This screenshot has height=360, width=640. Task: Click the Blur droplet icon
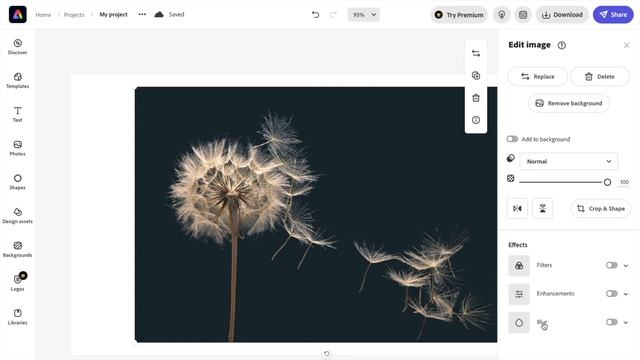pos(519,322)
